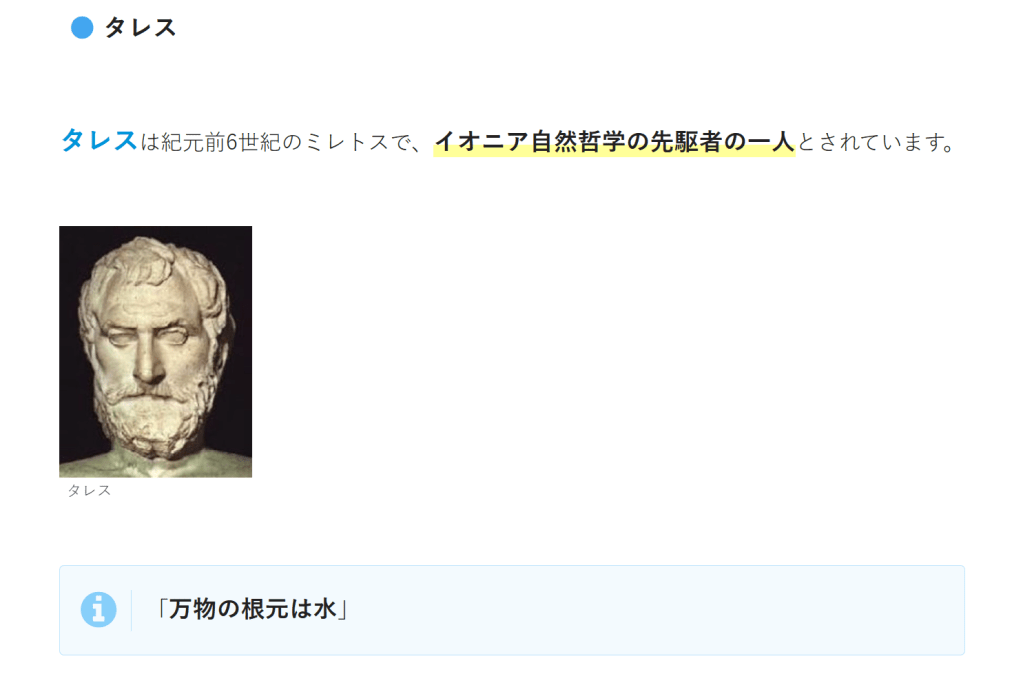
Task: Open the blue タレス link in the paragraph
Action: 99,140
